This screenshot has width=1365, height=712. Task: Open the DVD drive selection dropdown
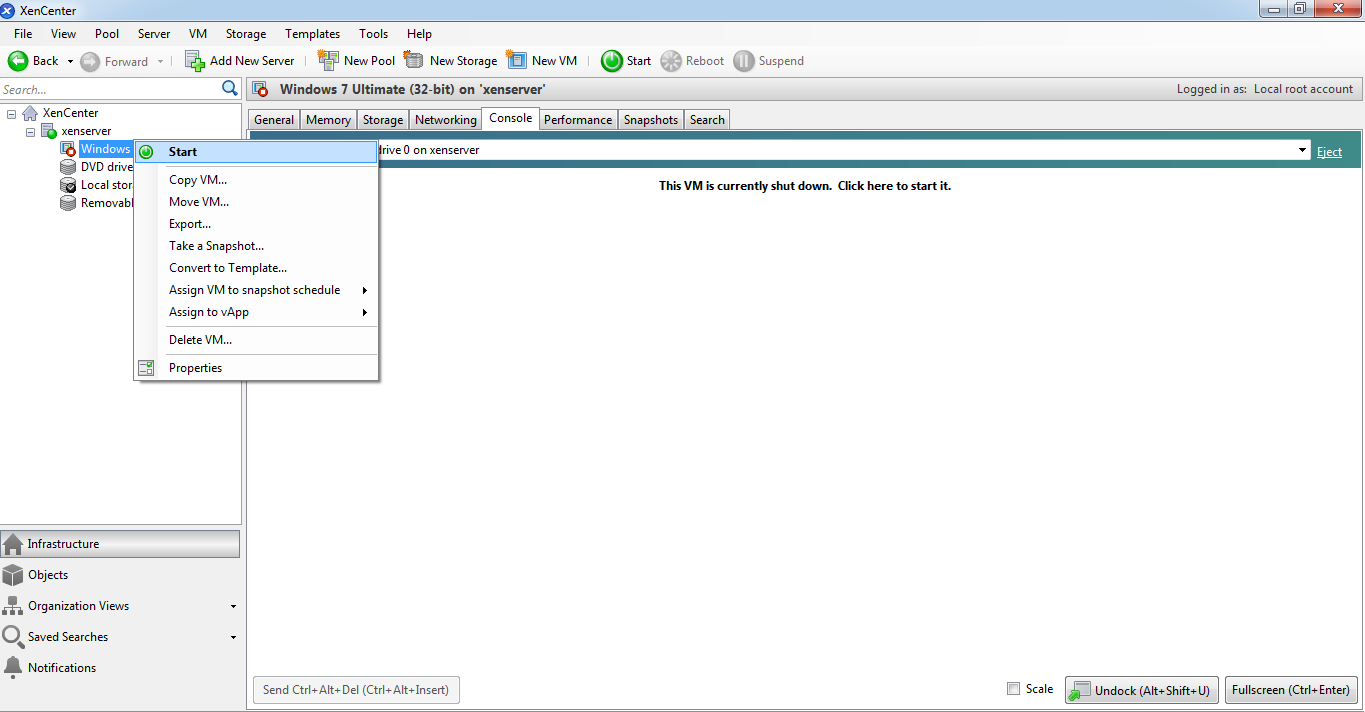click(1303, 150)
